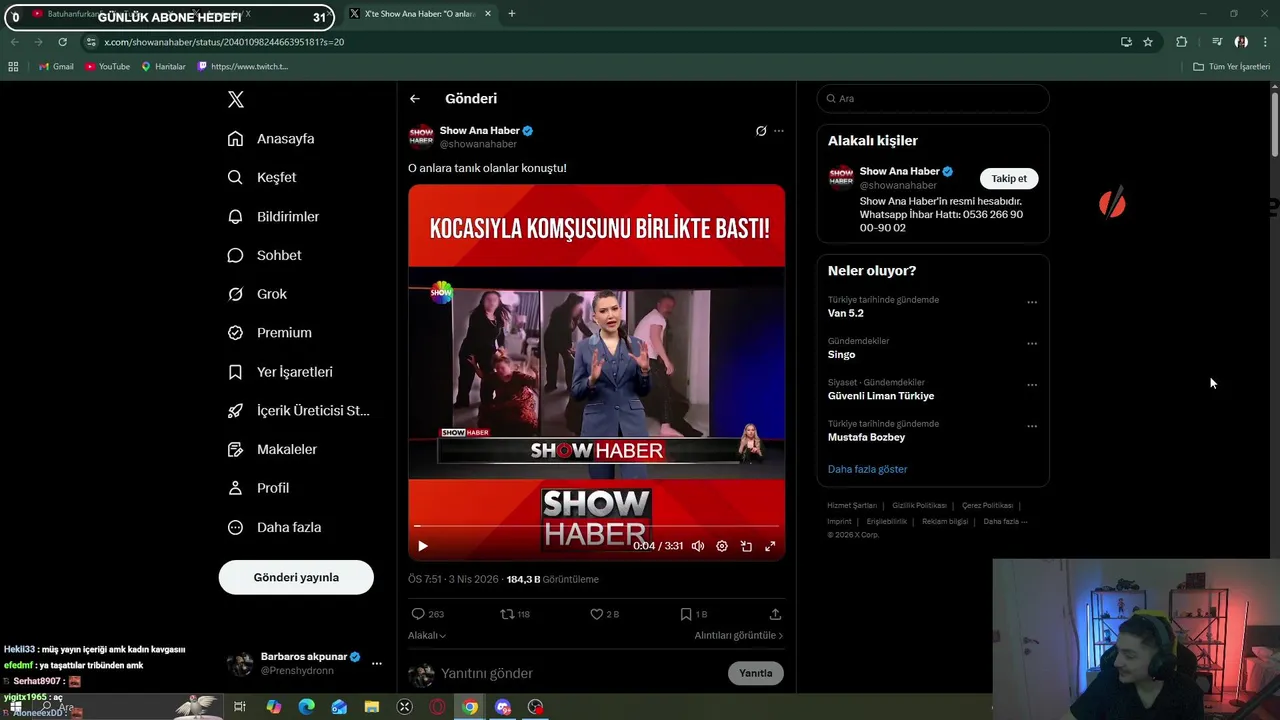Open Keşfet from the sidebar
The height and width of the screenshot is (720, 1280).
coord(261,177)
